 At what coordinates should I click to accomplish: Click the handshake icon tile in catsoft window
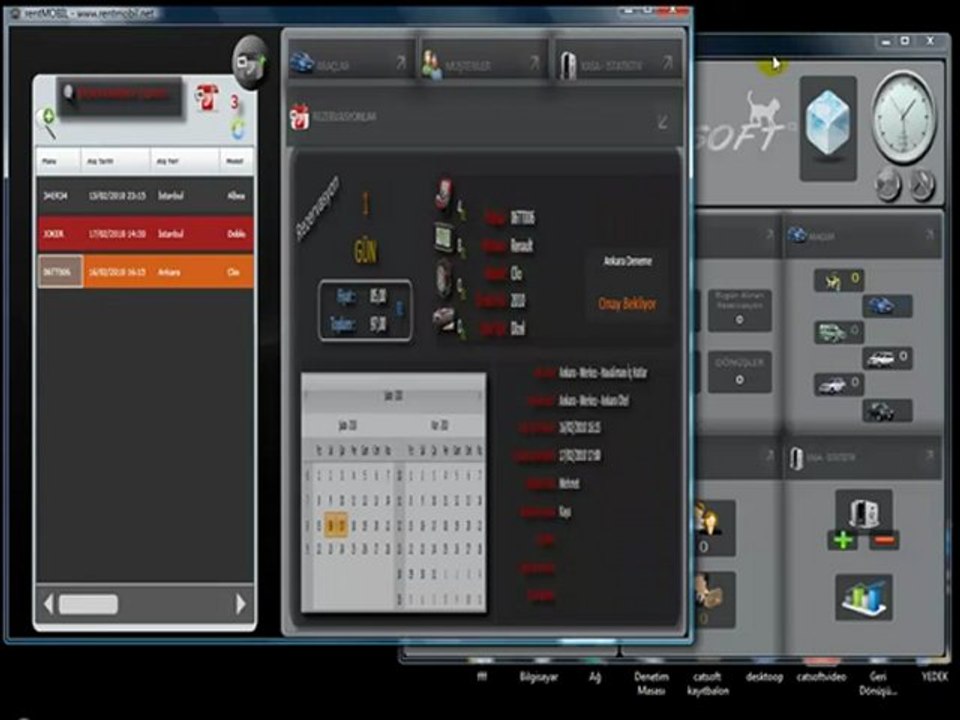(714, 599)
